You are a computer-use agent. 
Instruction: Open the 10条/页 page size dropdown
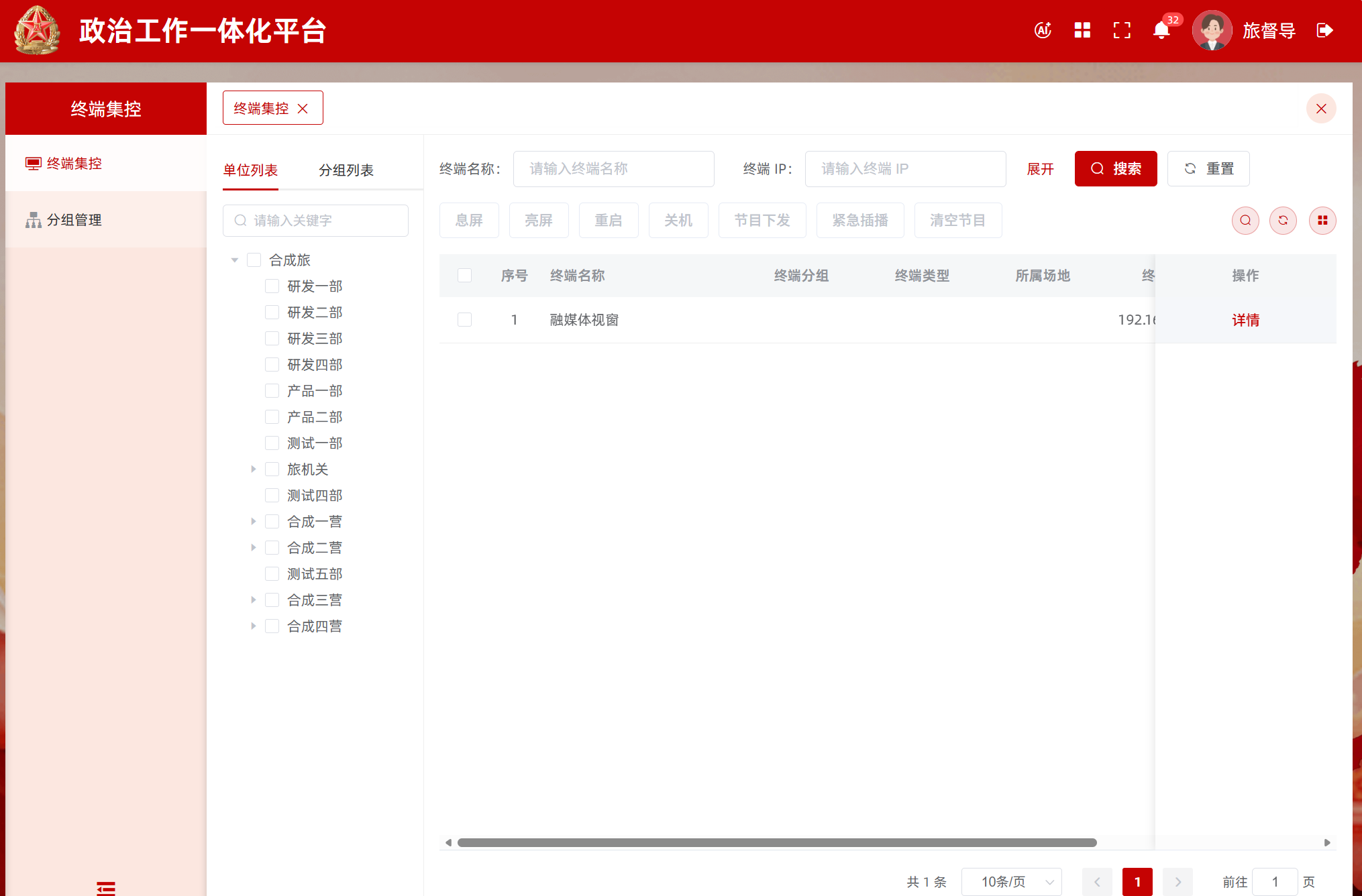pos(1011,882)
